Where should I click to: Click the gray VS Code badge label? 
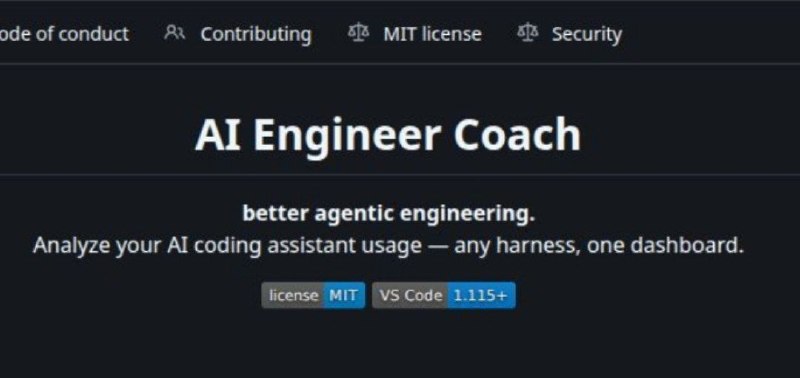[x=410, y=295]
